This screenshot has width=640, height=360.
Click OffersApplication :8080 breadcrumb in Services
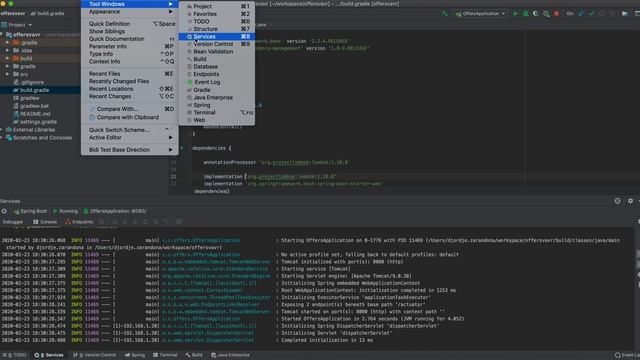115,211
